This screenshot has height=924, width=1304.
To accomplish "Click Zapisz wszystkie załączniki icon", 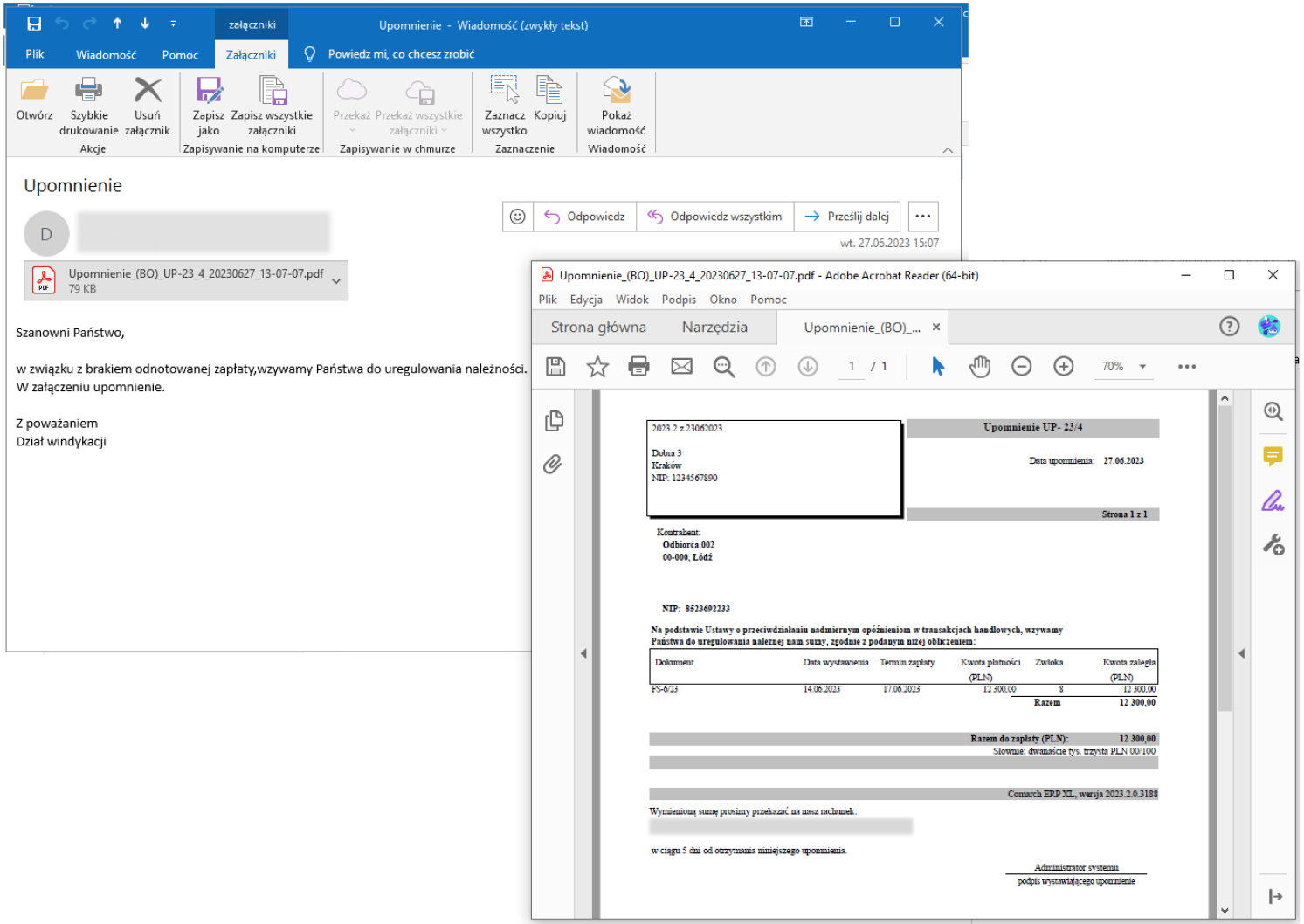I will (273, 90).
